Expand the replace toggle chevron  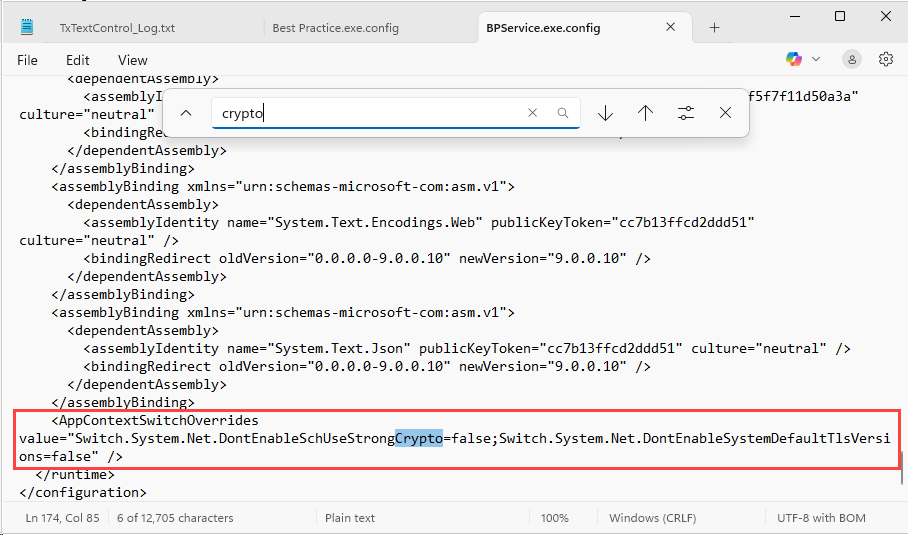(x=186, y=114)
